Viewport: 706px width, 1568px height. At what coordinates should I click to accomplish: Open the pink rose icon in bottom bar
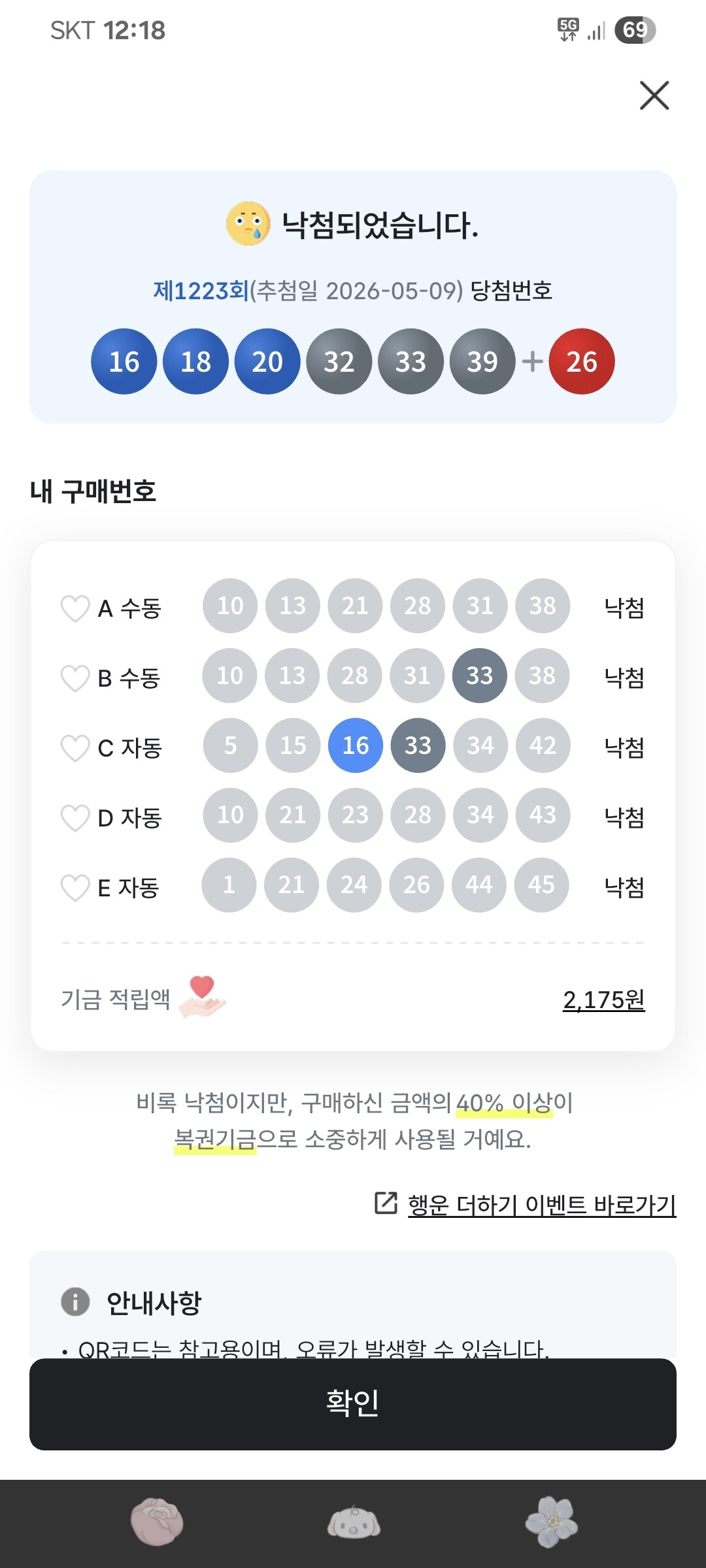click(157, 1522)
